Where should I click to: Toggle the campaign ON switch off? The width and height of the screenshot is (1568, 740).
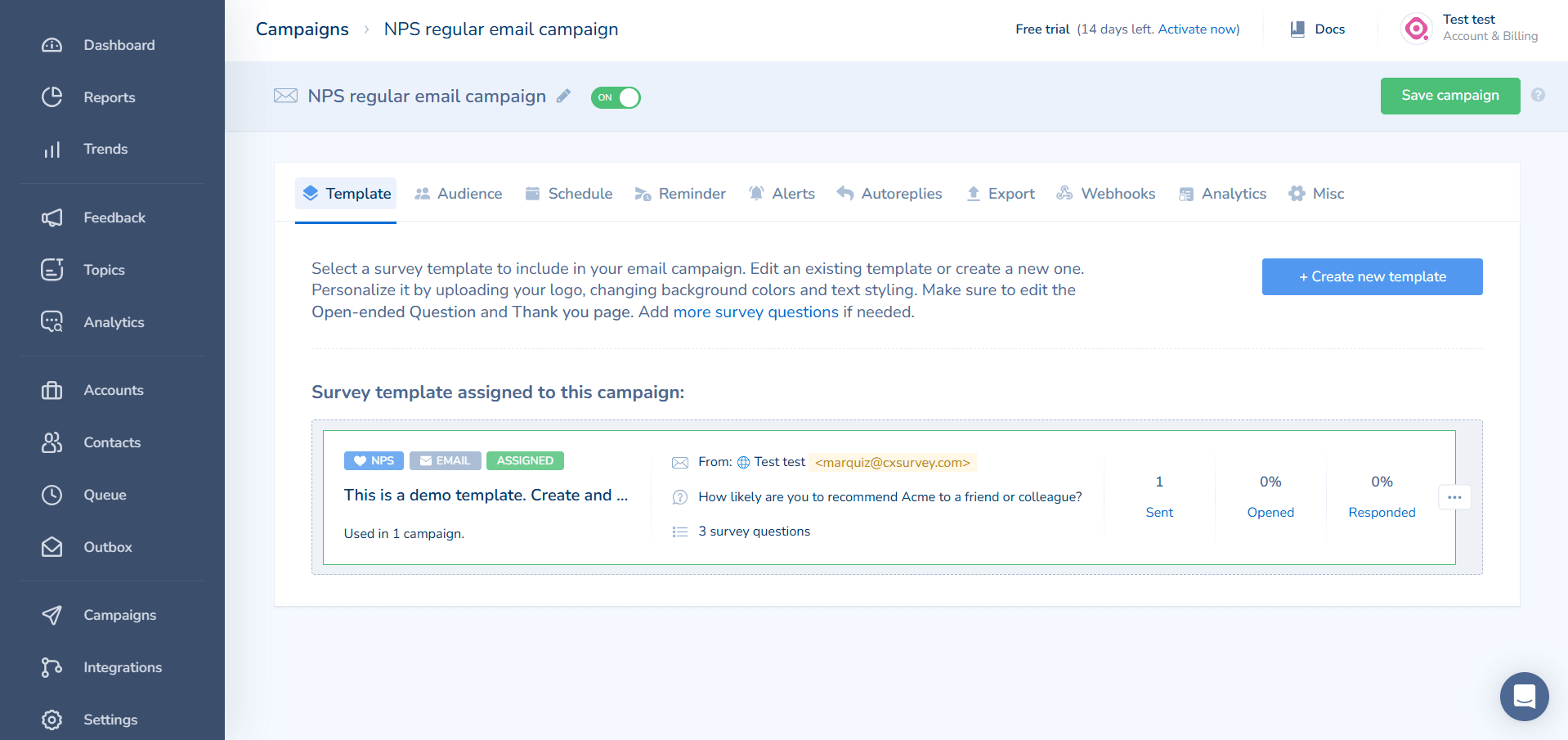pos(616,97)
